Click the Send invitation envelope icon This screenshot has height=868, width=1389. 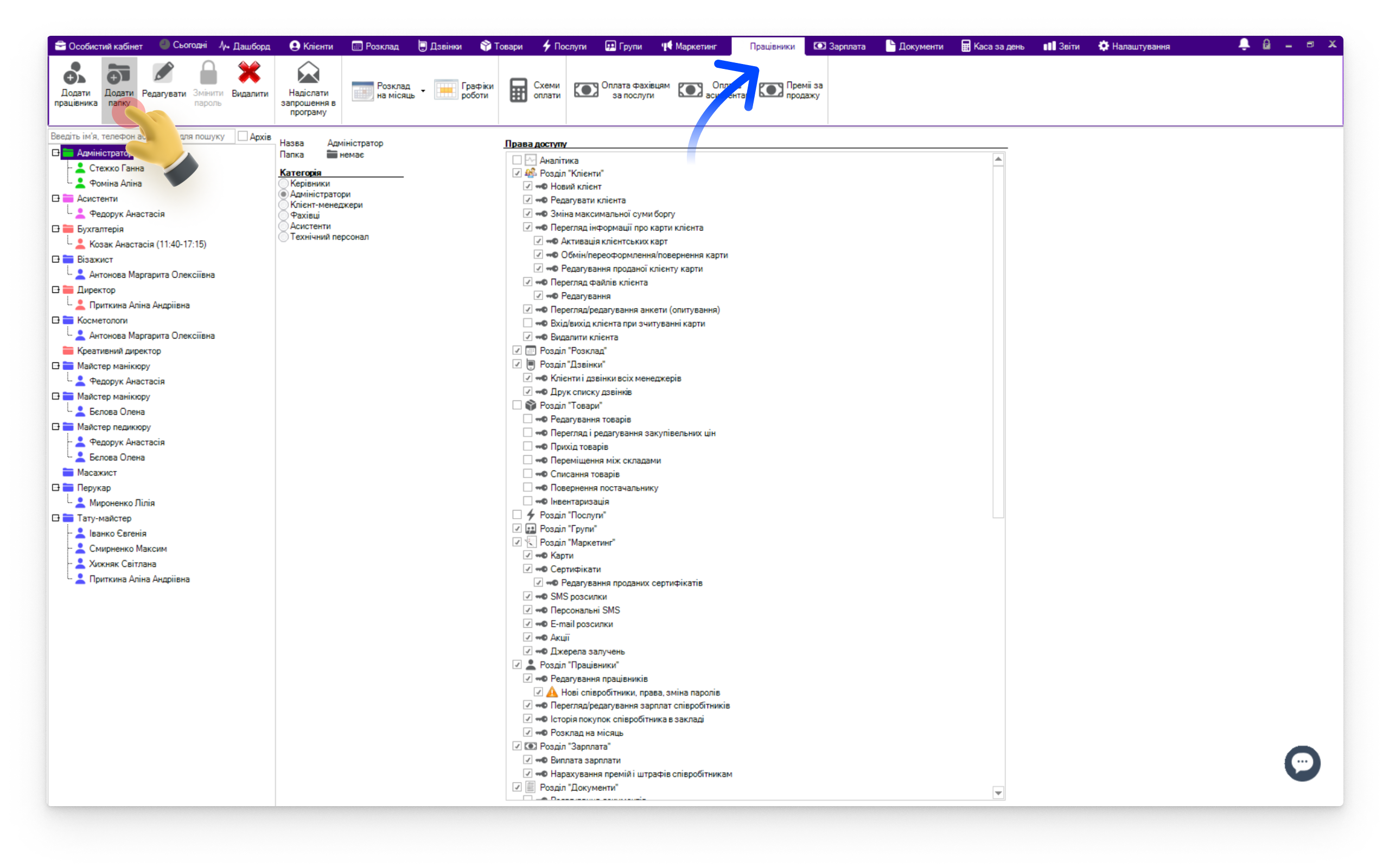[x=308, y=73]
